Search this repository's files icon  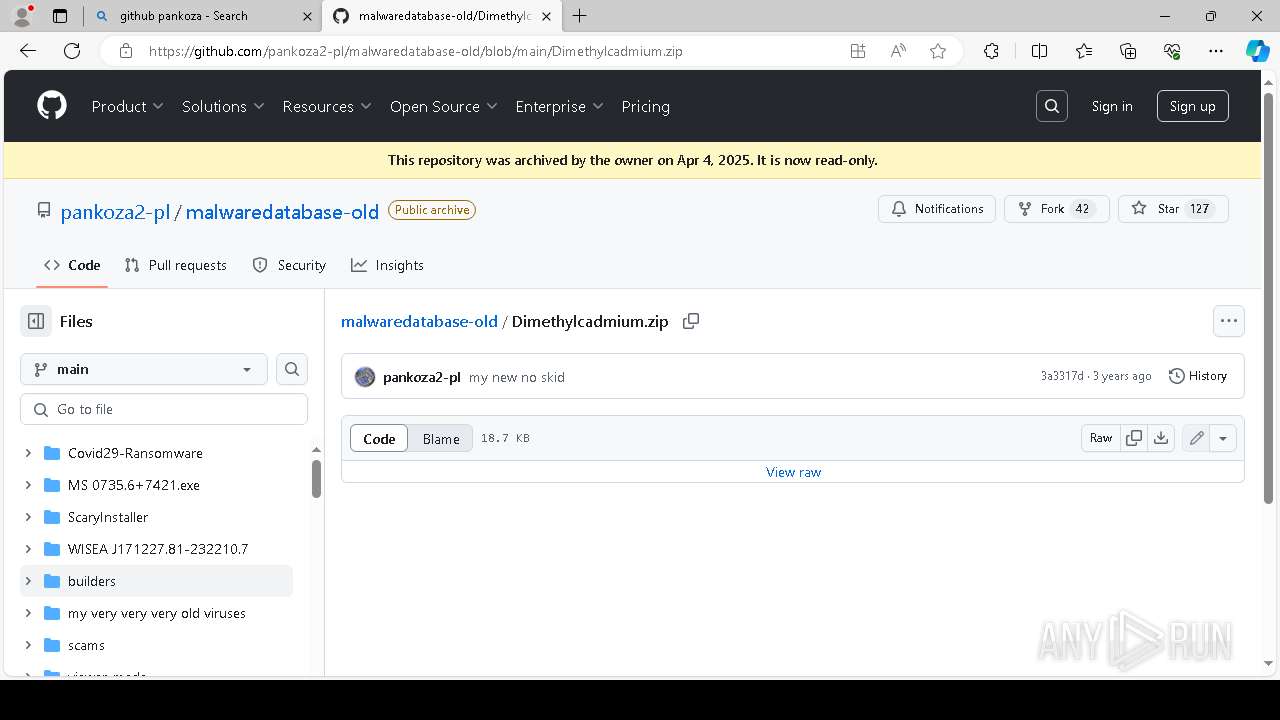pyautogui.click(x=292, y=369)
